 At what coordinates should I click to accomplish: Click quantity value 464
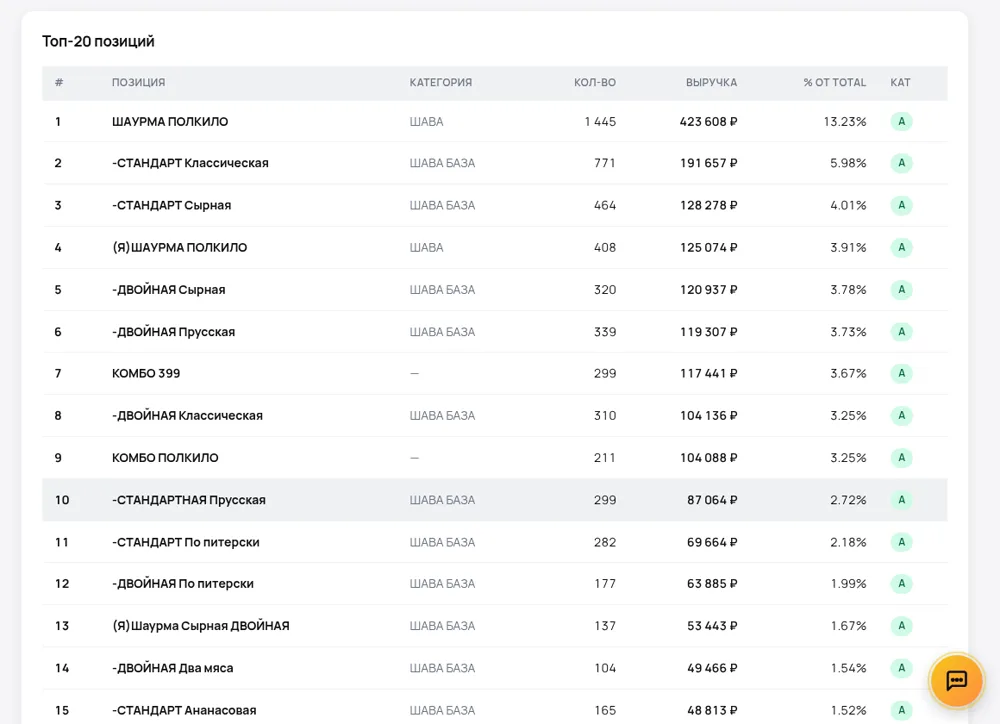pyautogui.click(x=605, y=205)
